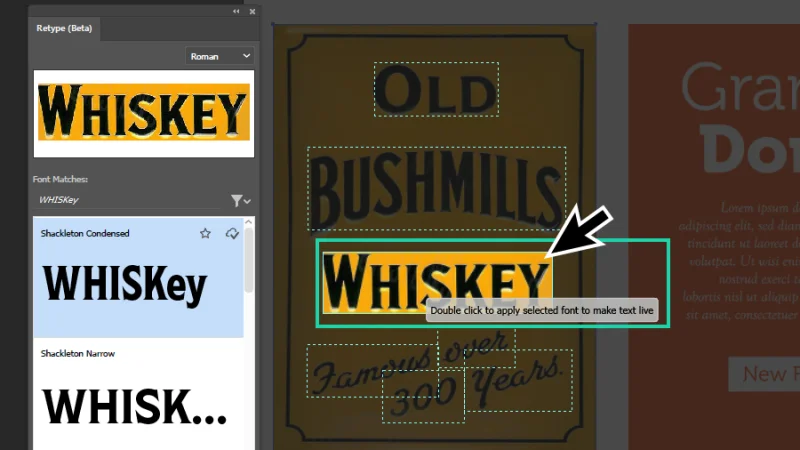Screen dimensions: 800x450
Task: Expand the filter options chevron
Action: [247, 201]
